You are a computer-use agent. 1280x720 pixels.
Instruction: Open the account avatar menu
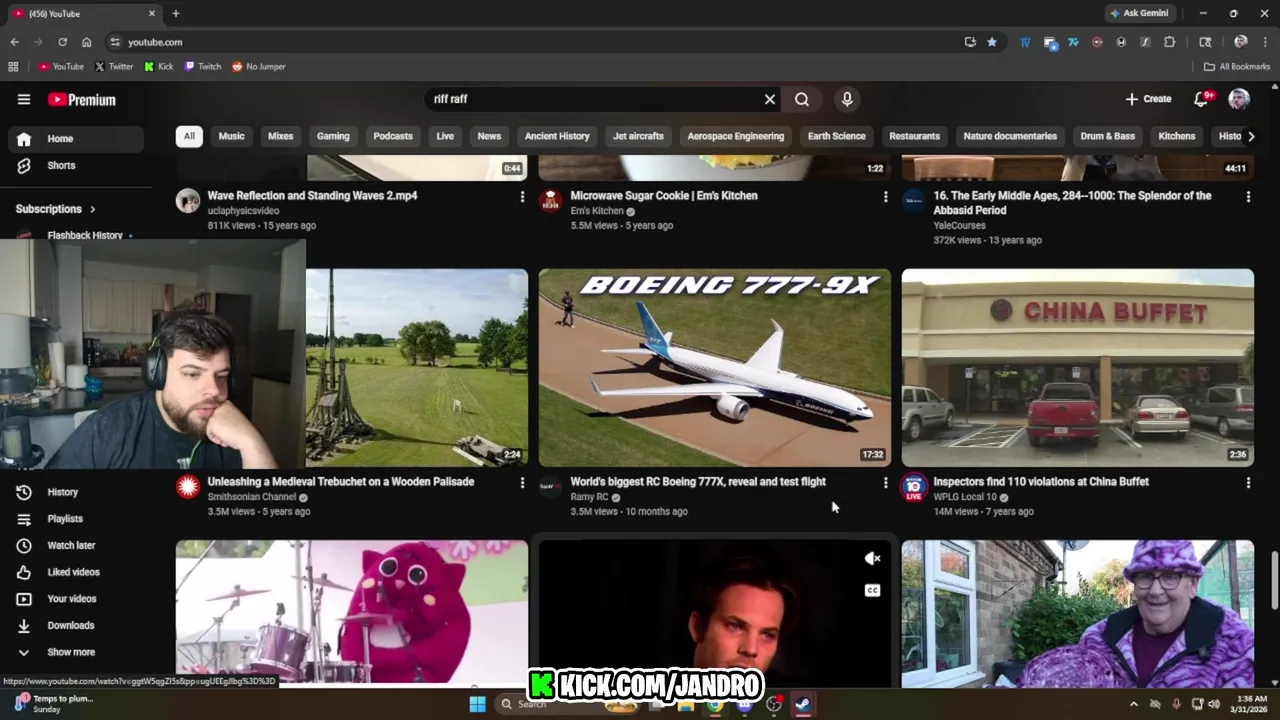point(1239,99)
